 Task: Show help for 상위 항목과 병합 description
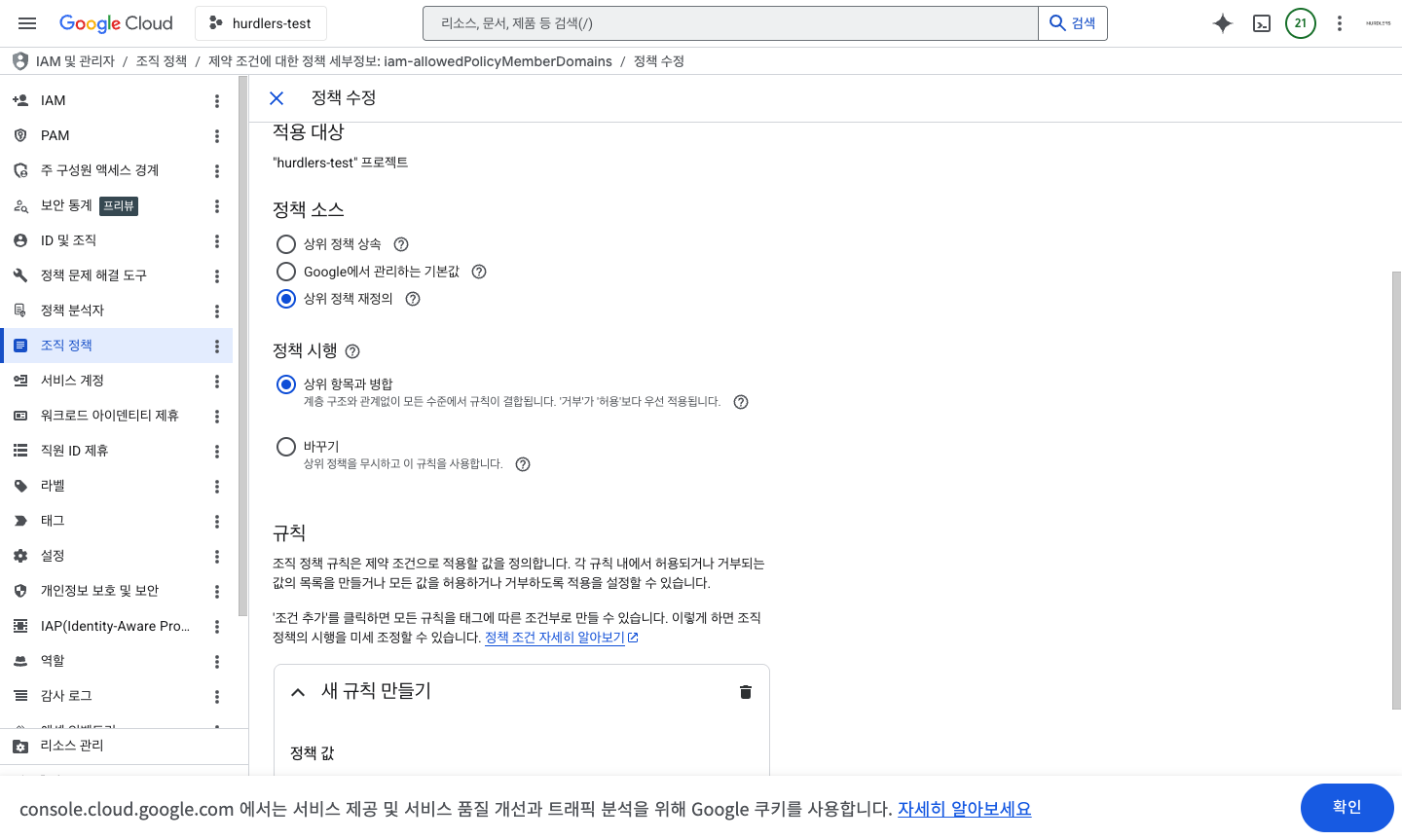[741, 402]
